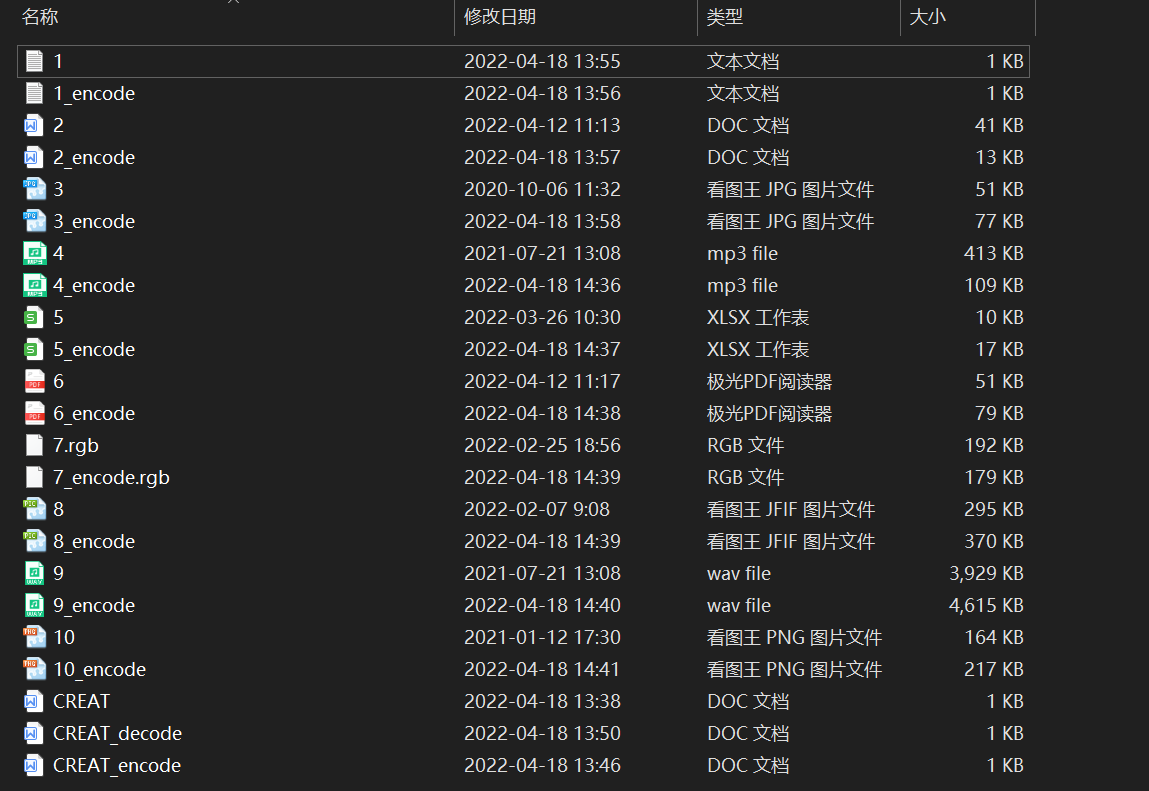Select file name 8_encode
1149x791 pixels.
(x=94, y=542)
